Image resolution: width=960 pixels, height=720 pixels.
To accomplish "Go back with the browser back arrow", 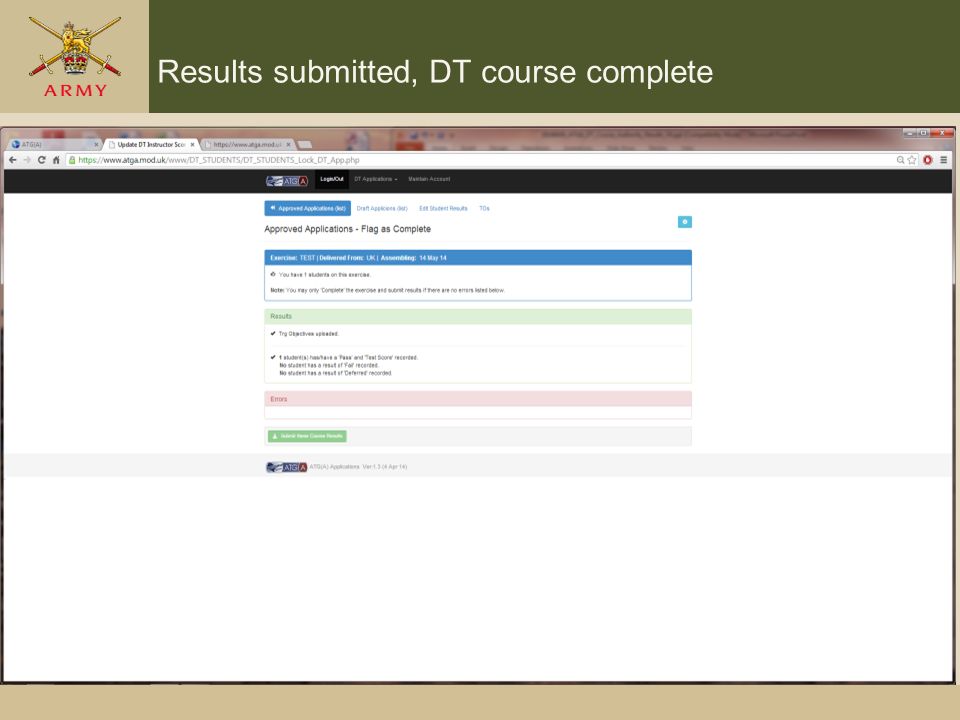I will click(13, 160).
